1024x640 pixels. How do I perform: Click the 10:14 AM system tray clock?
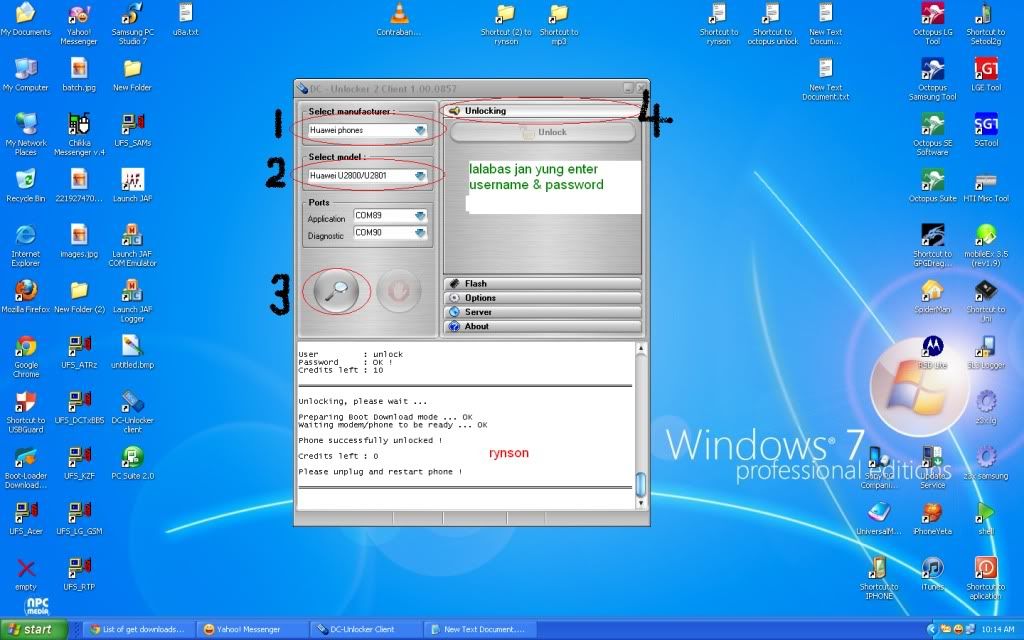998,630
